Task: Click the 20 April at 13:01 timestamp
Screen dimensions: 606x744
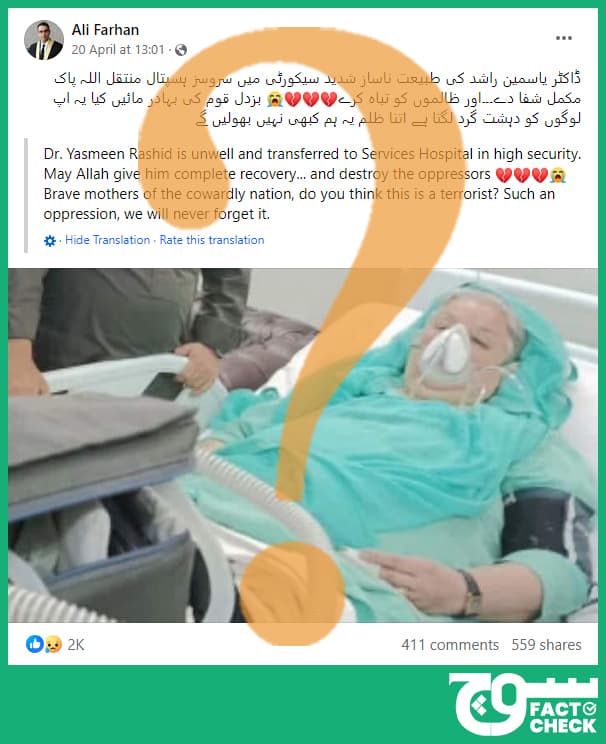Action: (x=118, y=50)
